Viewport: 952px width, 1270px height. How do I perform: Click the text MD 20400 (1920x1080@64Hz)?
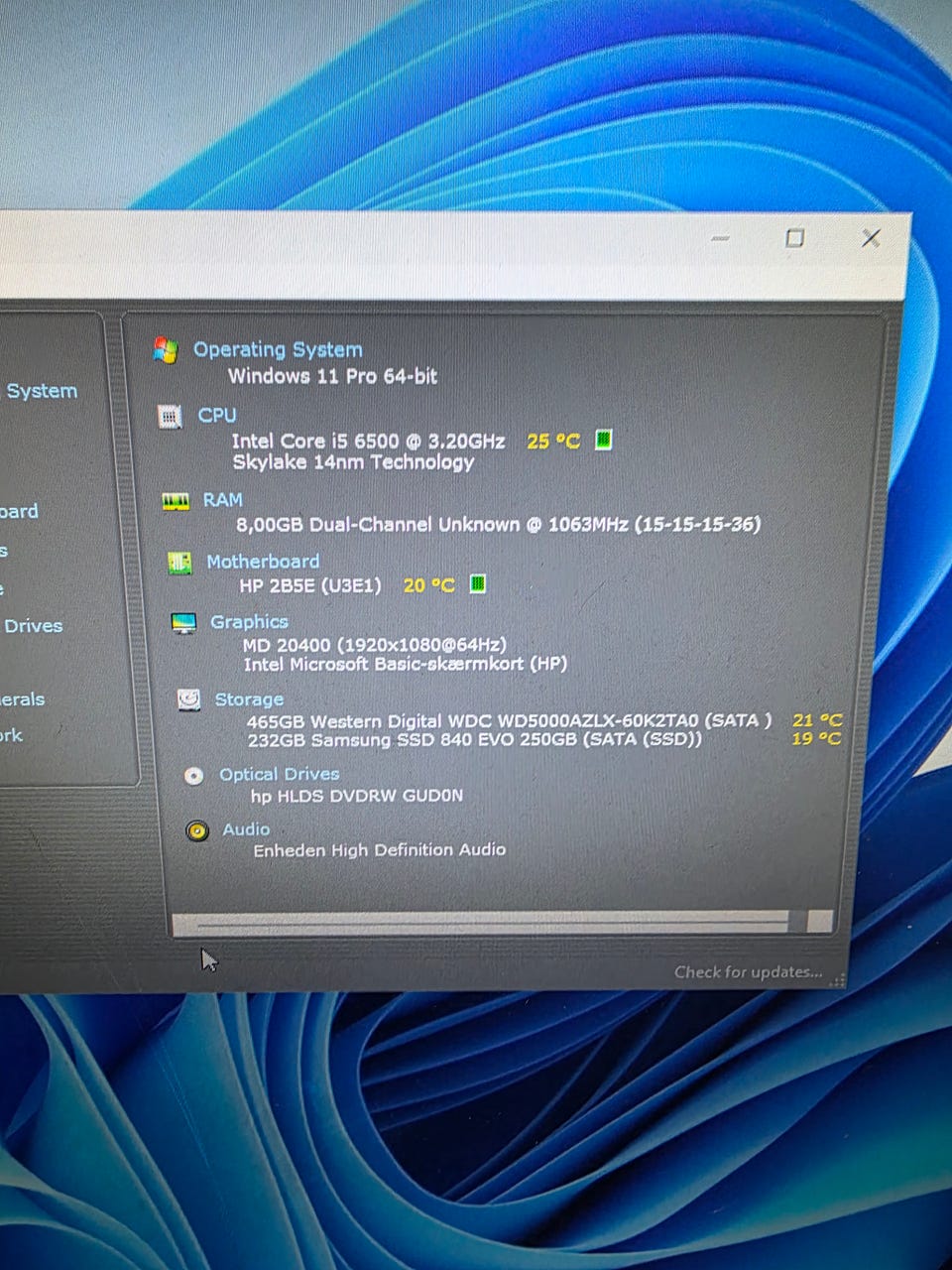point(375,645)
